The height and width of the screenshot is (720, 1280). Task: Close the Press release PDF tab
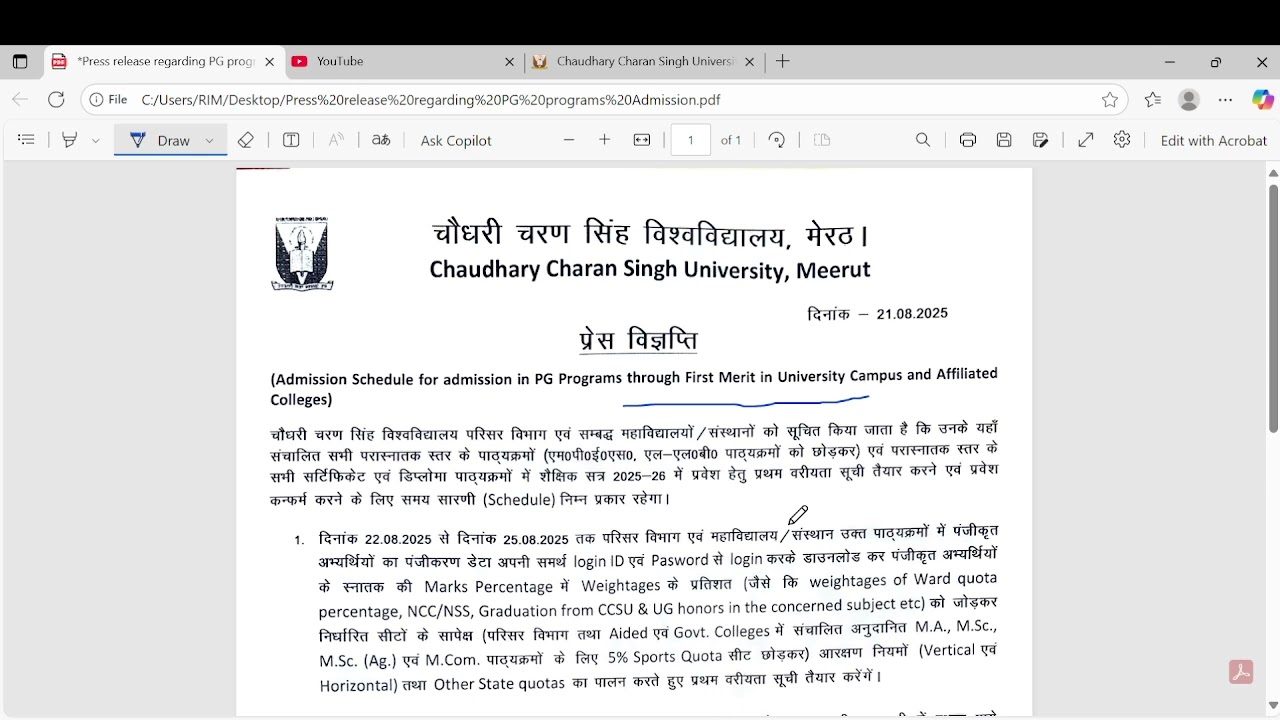pyautogui.click(x=269, y=62)
